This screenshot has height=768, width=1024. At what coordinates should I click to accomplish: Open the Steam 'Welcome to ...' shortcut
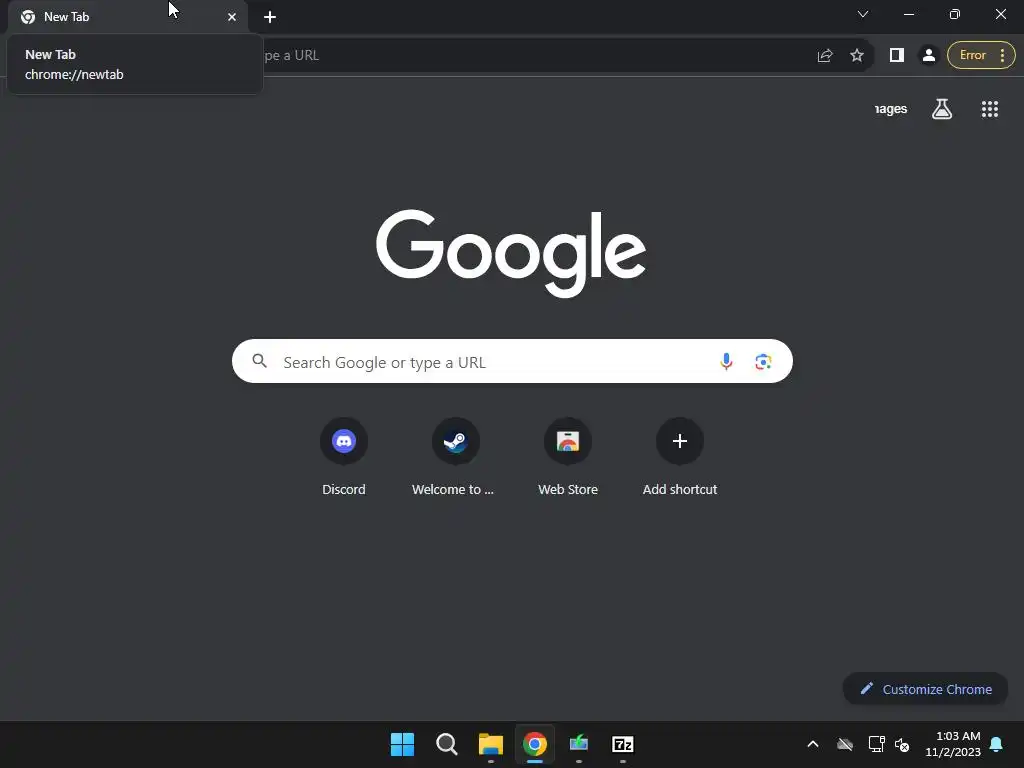click(456, 441)
